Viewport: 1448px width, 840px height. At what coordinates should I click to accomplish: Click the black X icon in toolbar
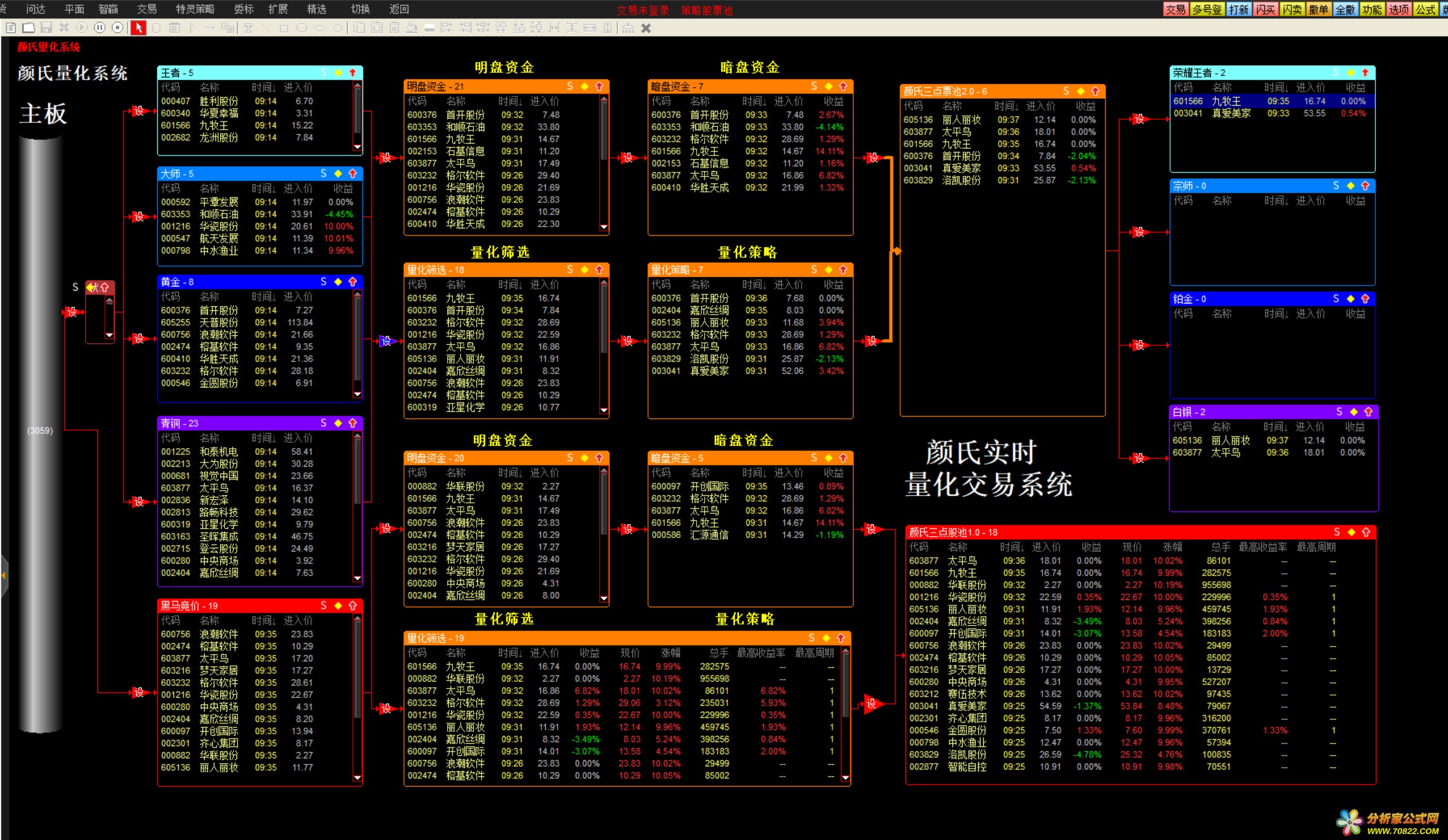(646, 28)
